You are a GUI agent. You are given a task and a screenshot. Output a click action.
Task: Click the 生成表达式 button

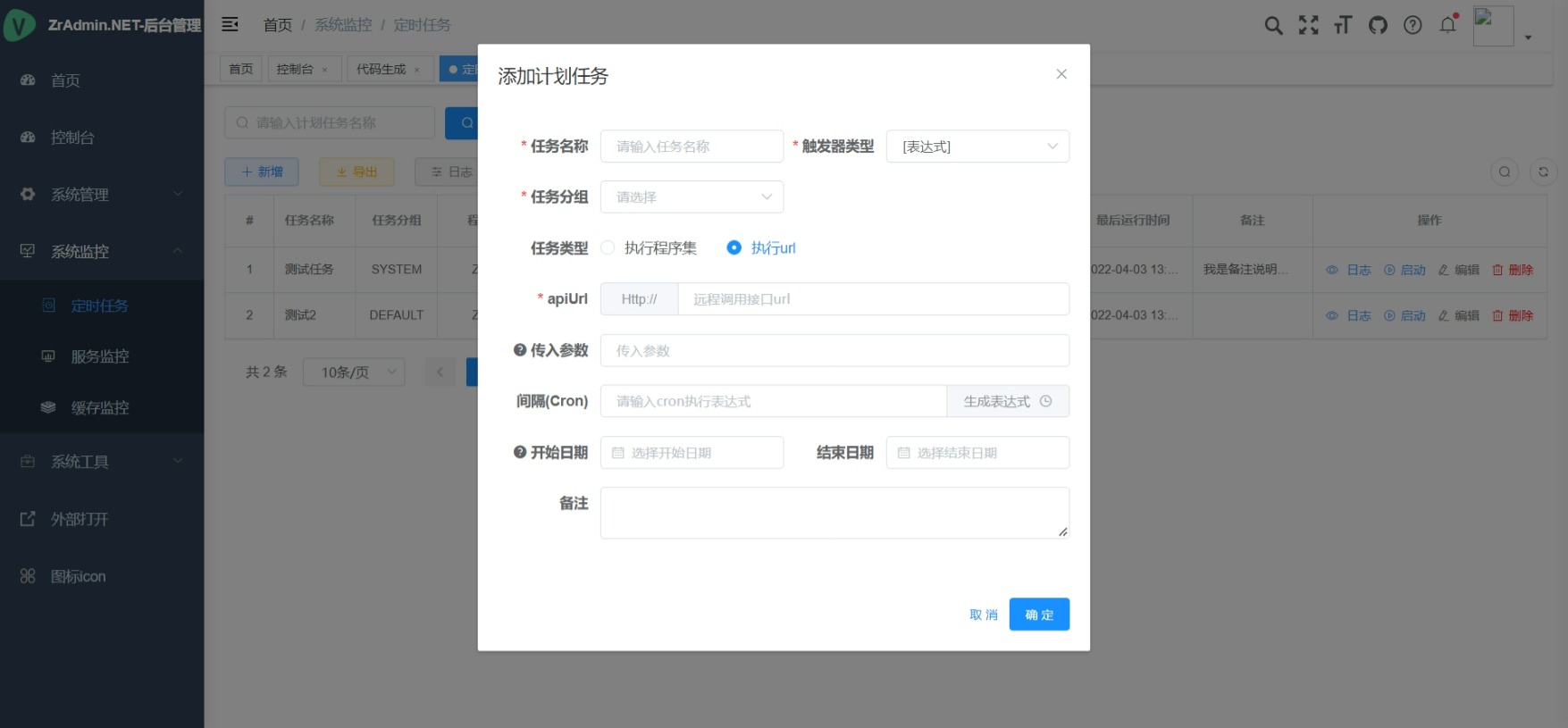point(1007,402)
